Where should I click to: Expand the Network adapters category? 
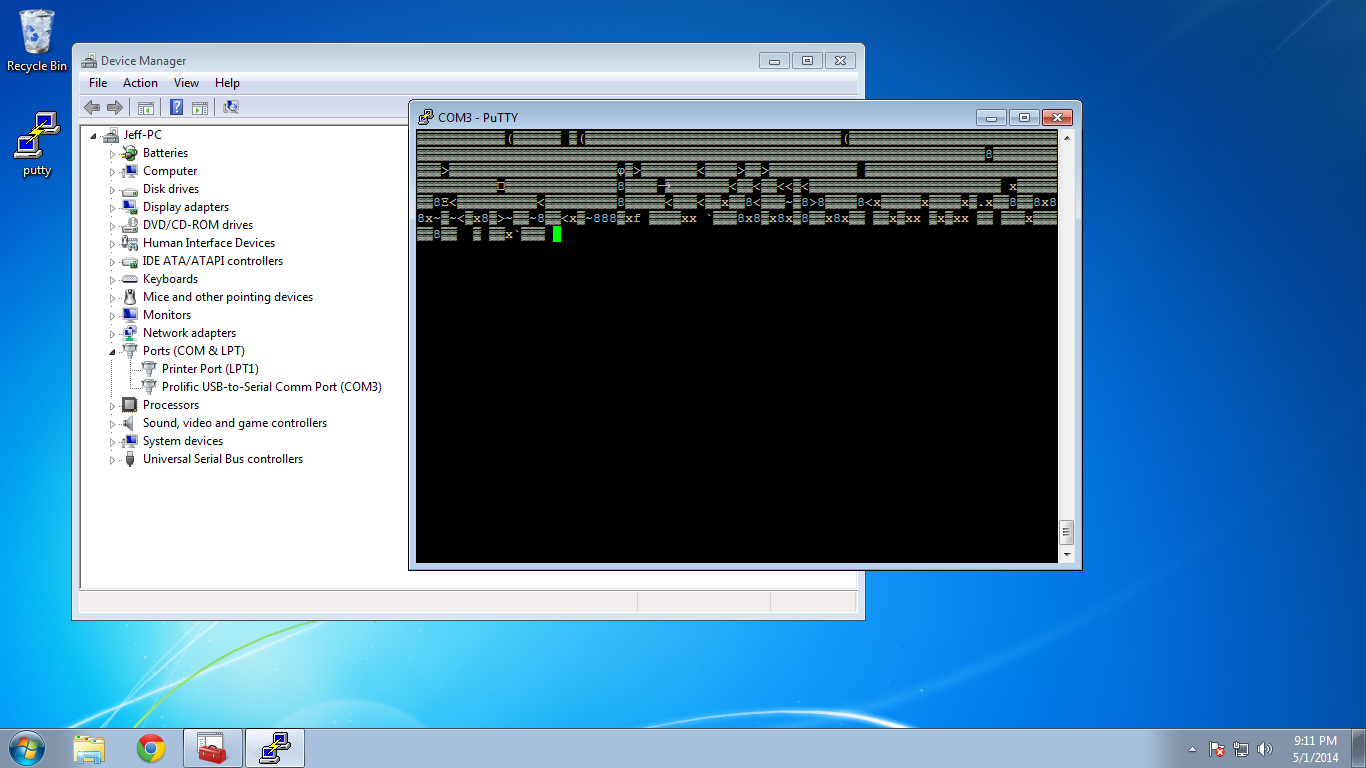113,333
